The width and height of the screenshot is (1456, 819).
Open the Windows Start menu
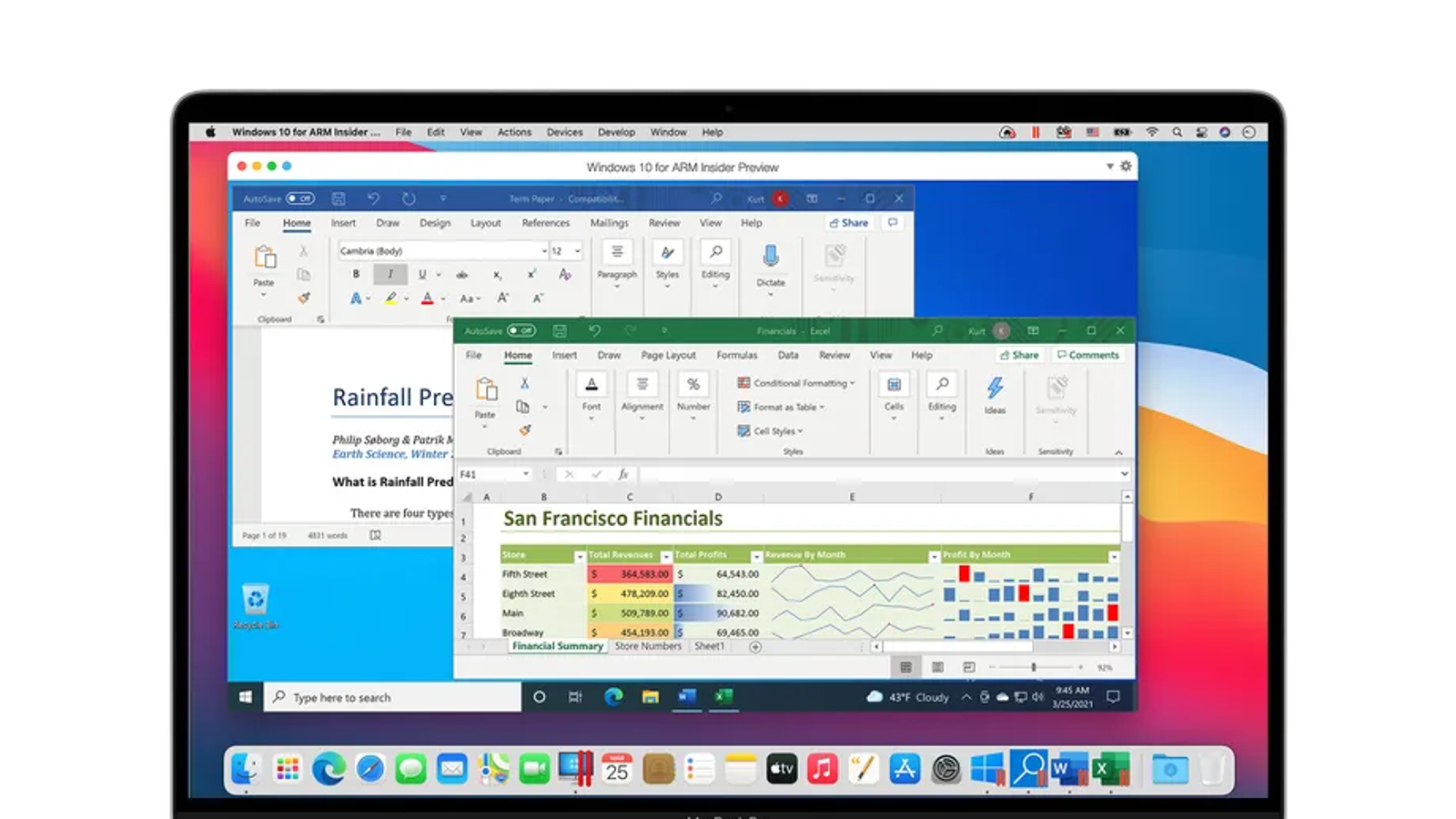pos(246,697)
